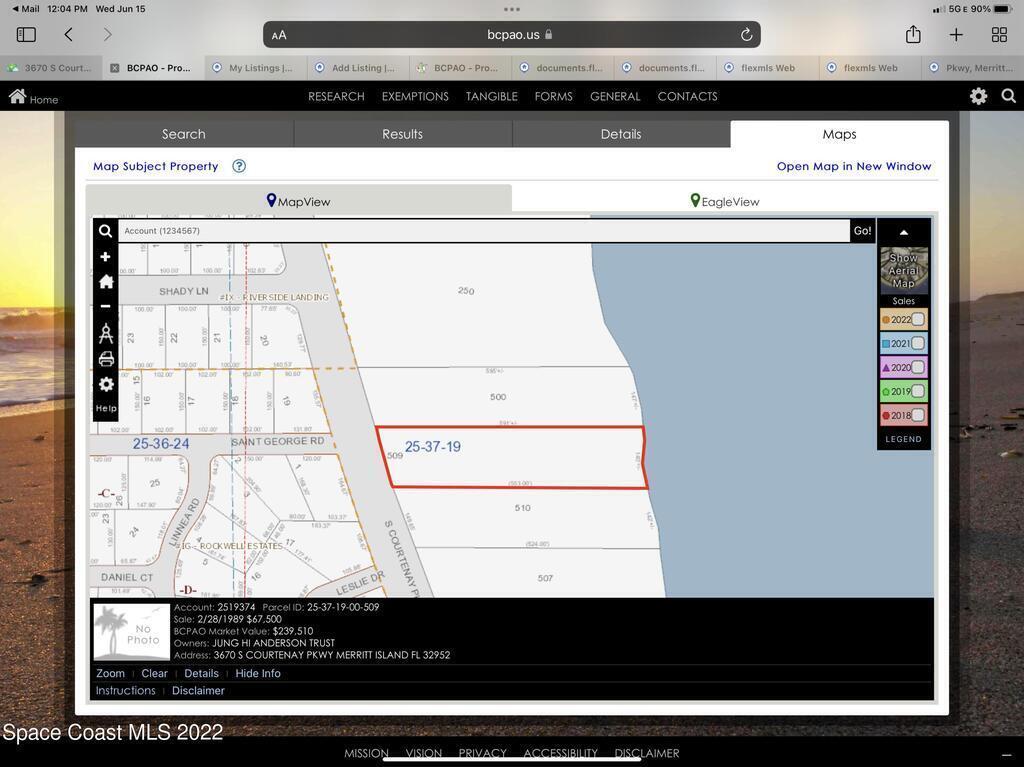Select the measure compass tool

(x=105, y=333)
